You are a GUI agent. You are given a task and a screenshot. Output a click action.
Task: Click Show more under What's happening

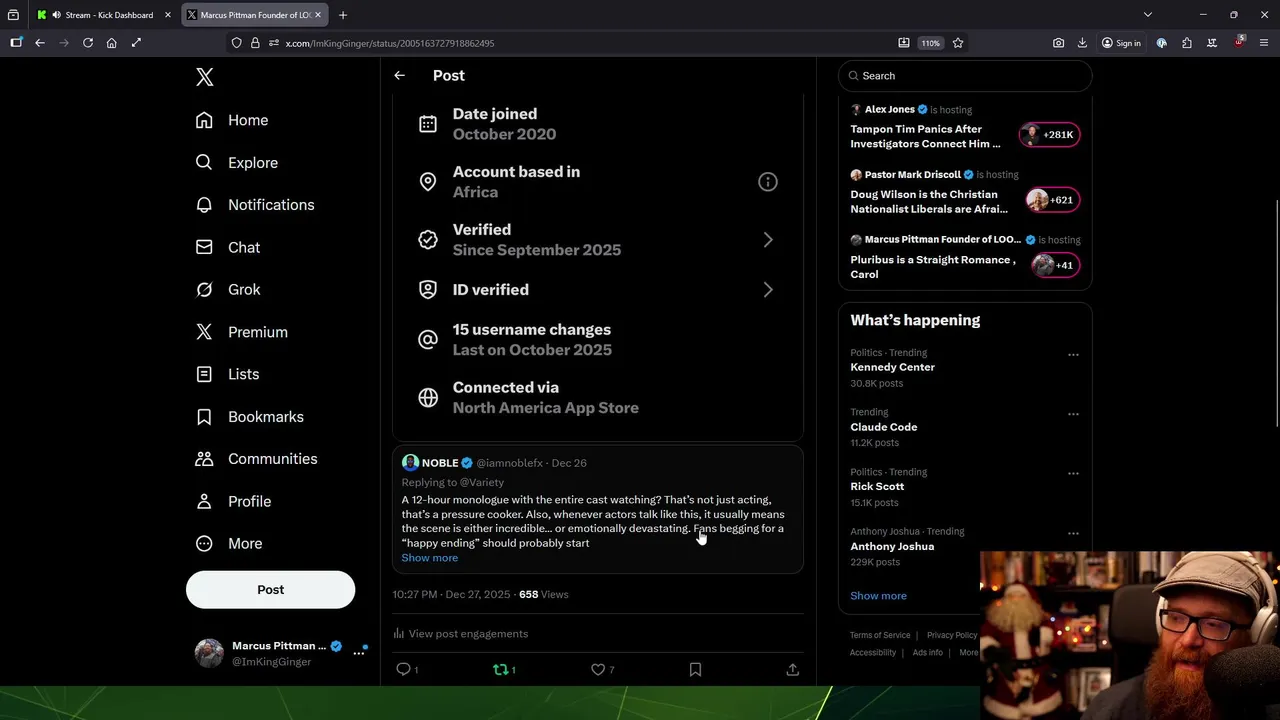click(878, 596)
